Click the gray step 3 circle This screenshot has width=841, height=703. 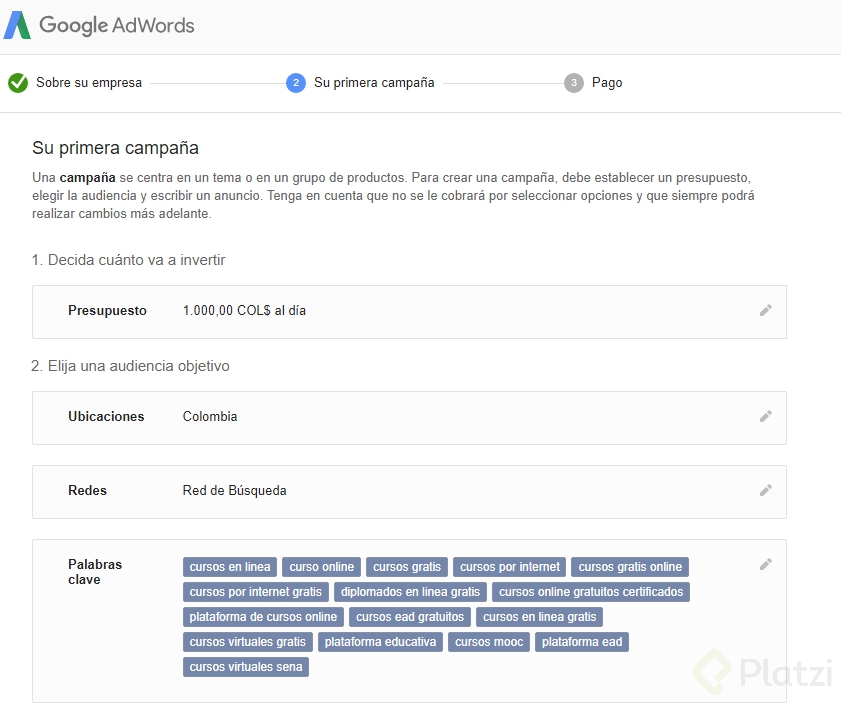(x=574, y=83)
